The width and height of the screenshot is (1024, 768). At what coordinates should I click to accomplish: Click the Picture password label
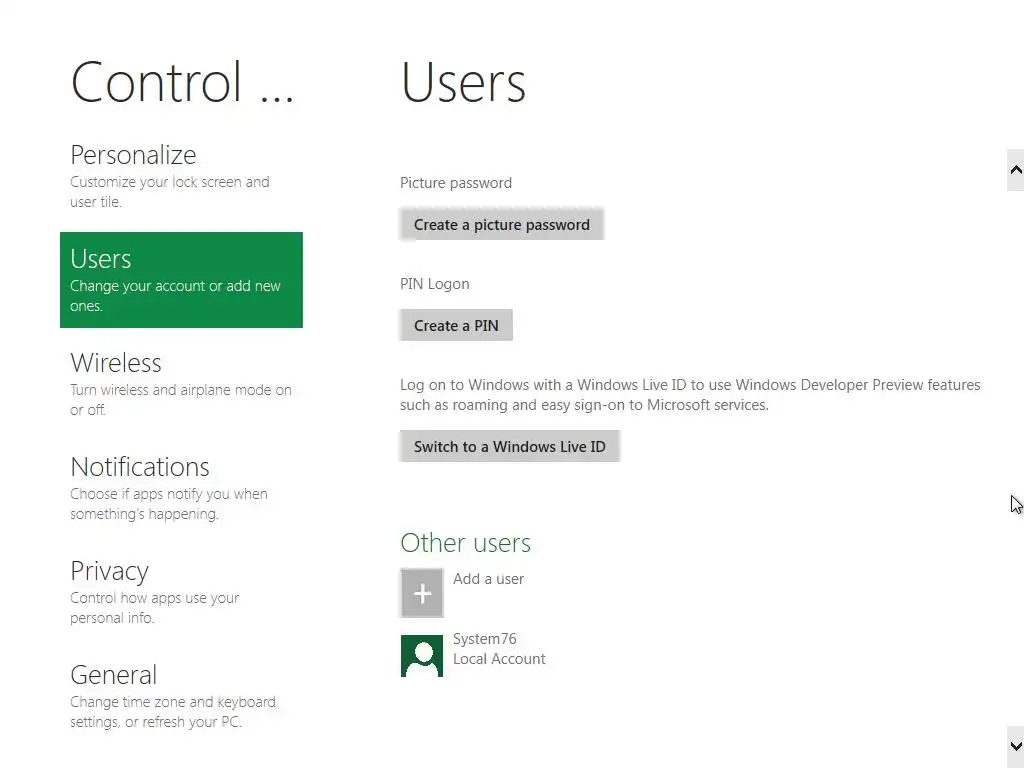[x=456, y=183]
